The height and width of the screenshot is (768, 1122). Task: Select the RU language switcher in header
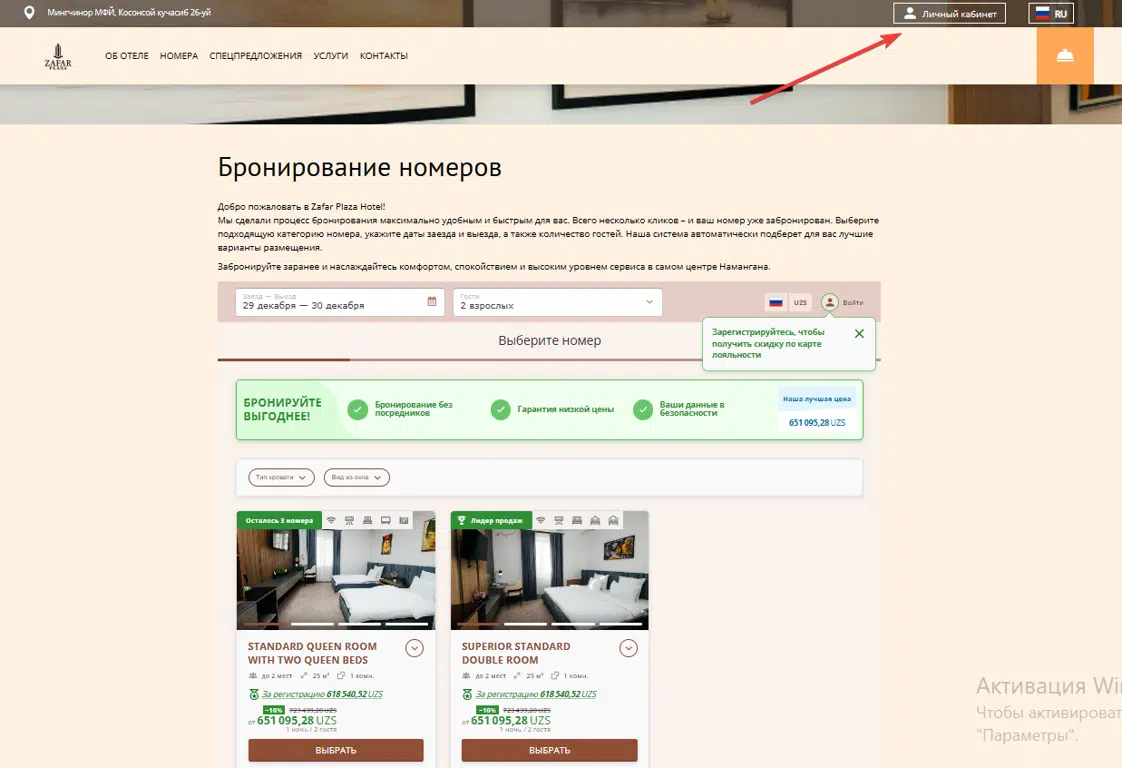1051,14
